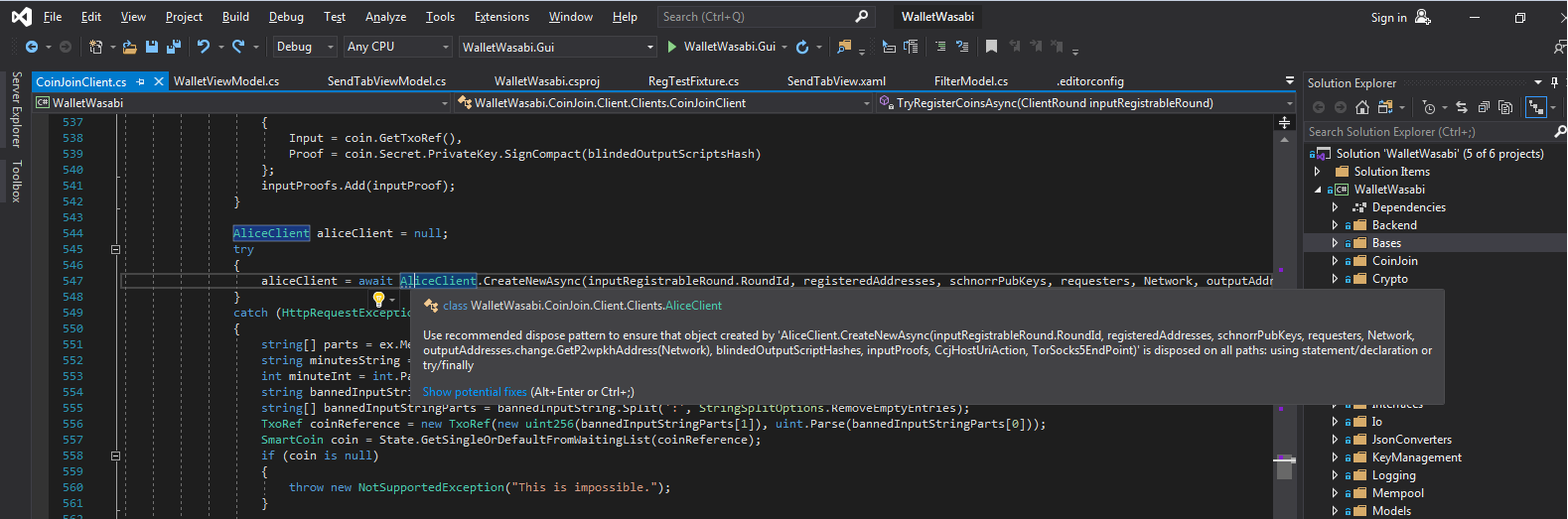Click the lightbulb quick actions icon
The height and width of the screenshot is (519, 1568).
click(x=378, y=299)
